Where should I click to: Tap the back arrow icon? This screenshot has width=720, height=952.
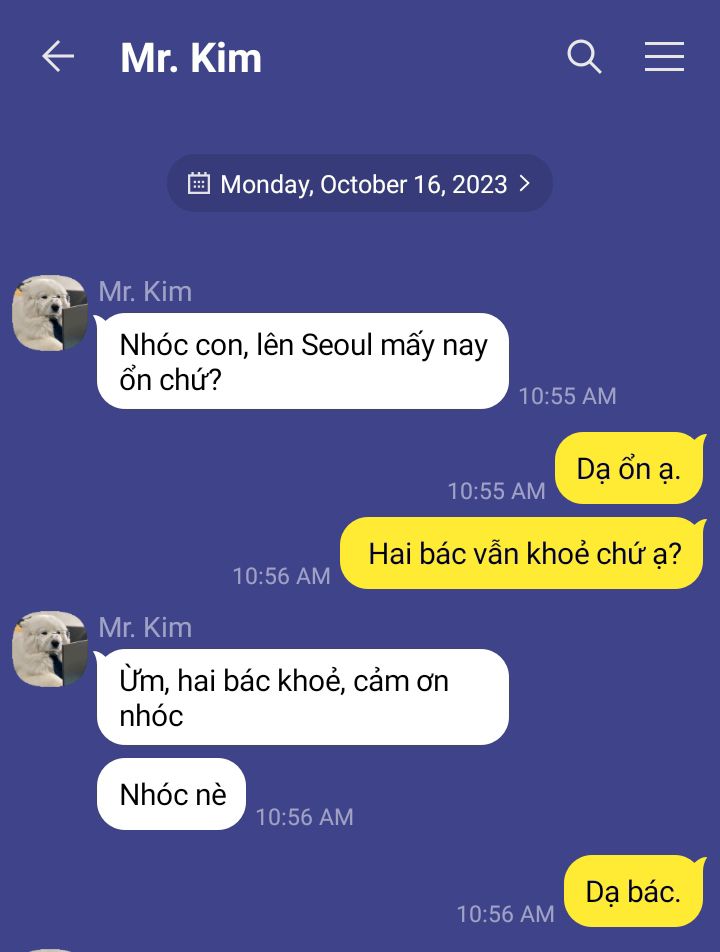(58, 56)
